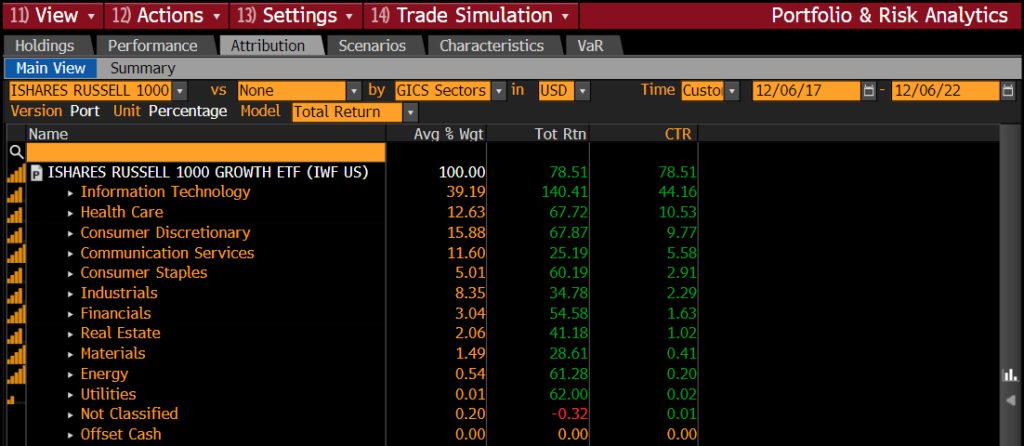Click the end date field 12/06/22
Screen dimensions: 1024x446
pyautogui.click(x=945, y=91)
